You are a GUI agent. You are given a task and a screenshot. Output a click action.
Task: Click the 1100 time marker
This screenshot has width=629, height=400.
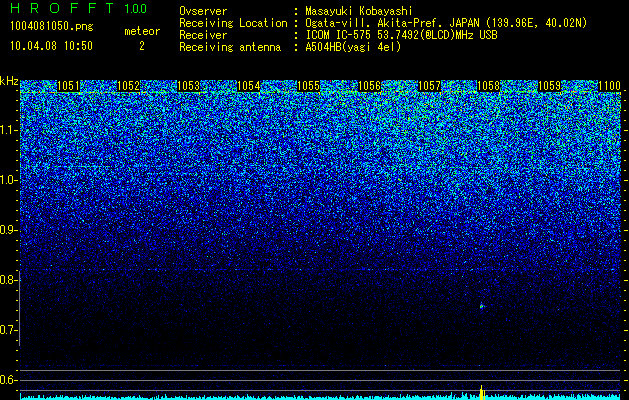click(x=609, y=86)
